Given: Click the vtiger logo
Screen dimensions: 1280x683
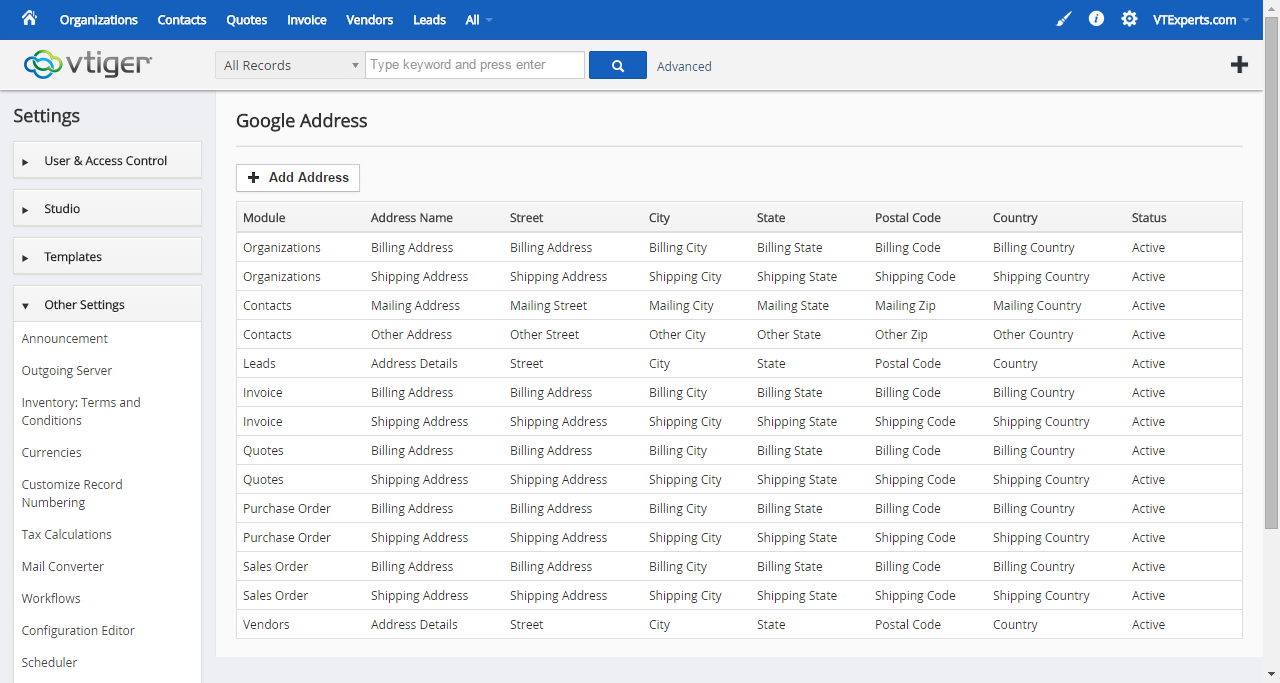Looking at the screenshot, I should coord(88,65).
